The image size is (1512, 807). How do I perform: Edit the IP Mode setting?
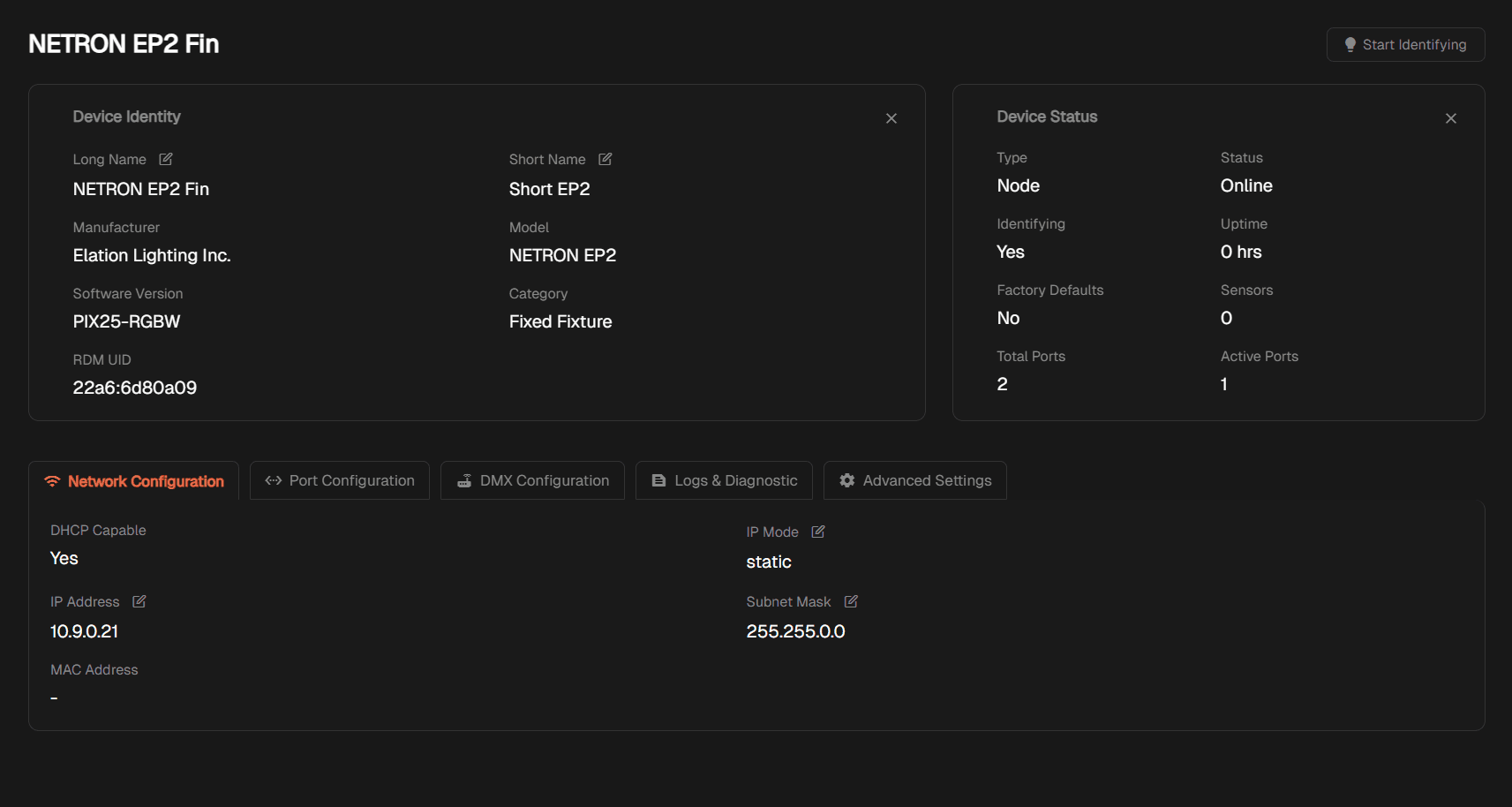tap(817, 532)
